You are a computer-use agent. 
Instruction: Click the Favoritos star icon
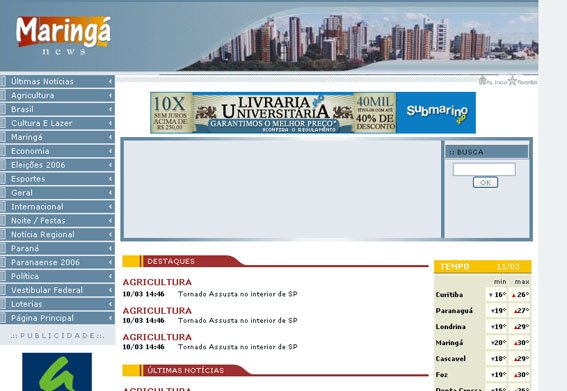(x=512, y=80)
